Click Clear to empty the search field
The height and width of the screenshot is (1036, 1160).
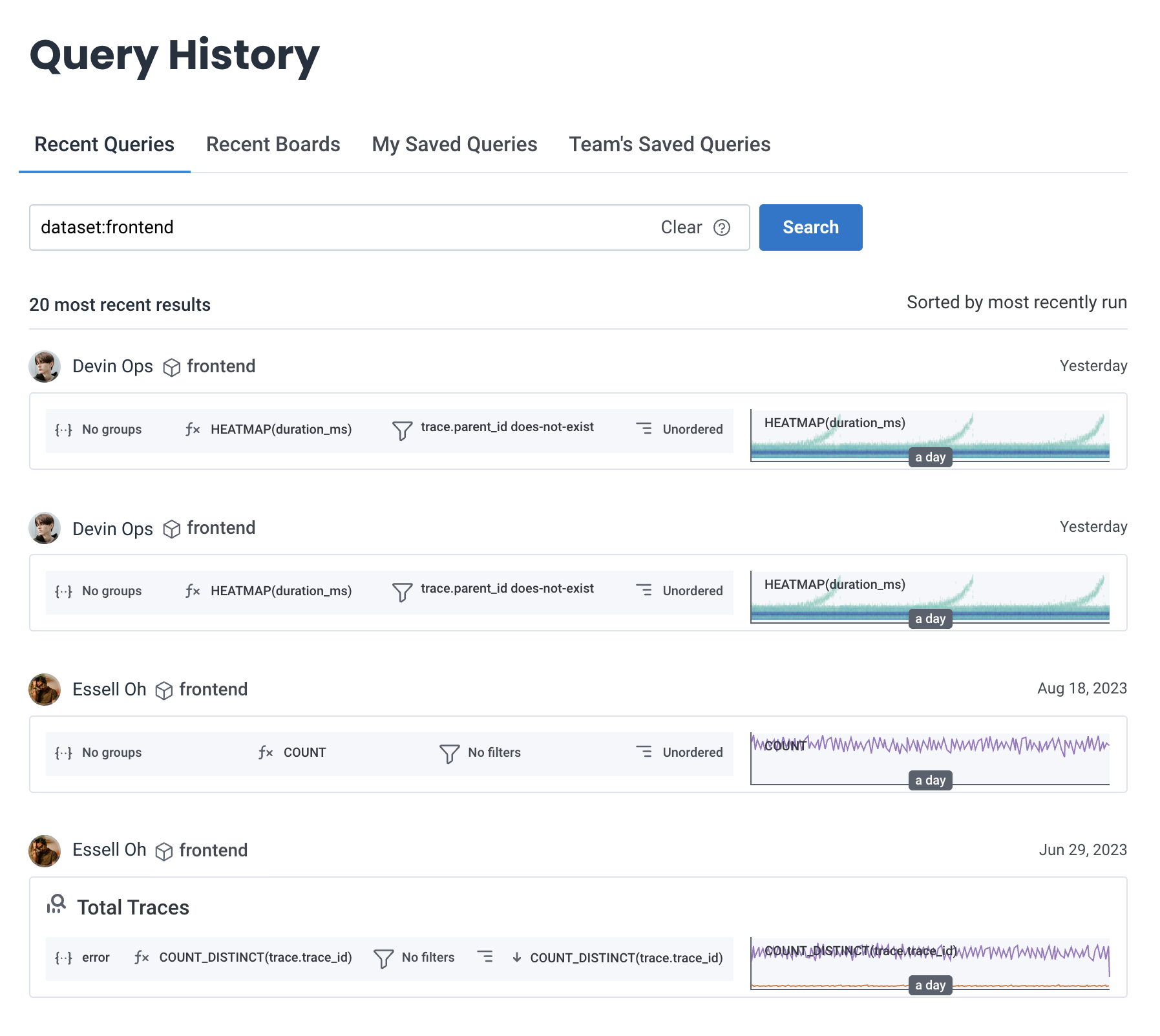[680, 227]
